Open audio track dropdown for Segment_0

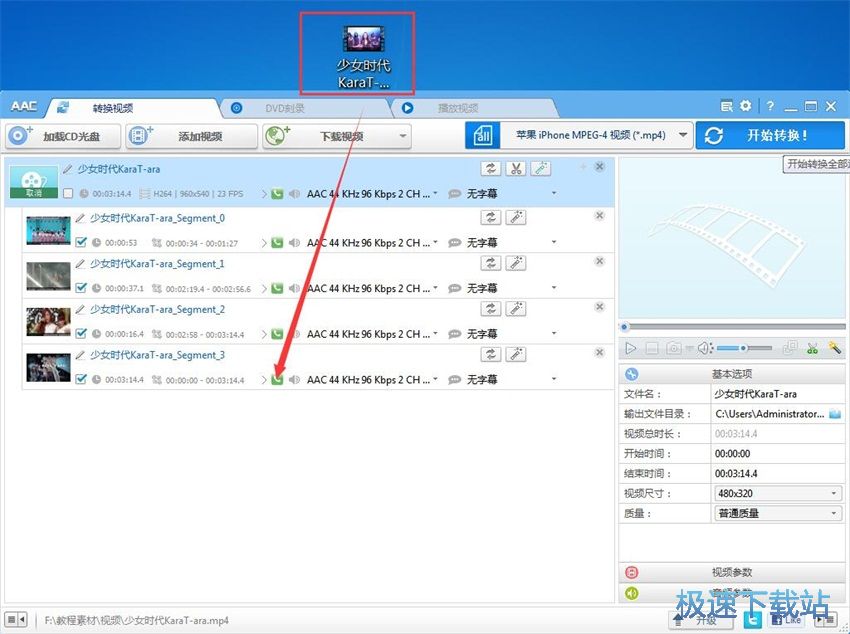(435, 242)
